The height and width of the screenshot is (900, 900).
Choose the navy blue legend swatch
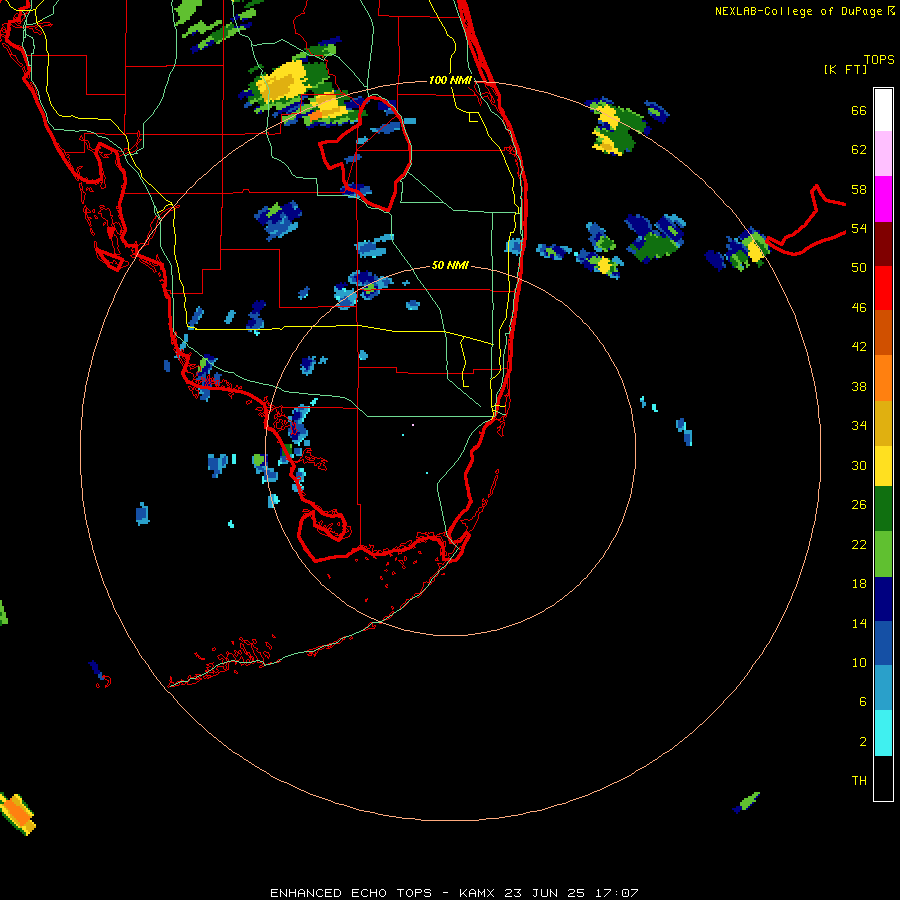883,599
